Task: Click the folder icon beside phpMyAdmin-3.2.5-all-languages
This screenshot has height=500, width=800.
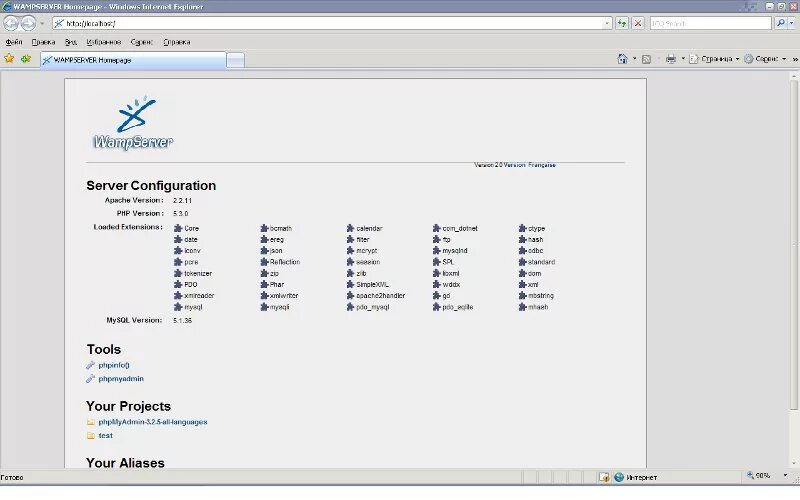Action: [x=91, y=422]
